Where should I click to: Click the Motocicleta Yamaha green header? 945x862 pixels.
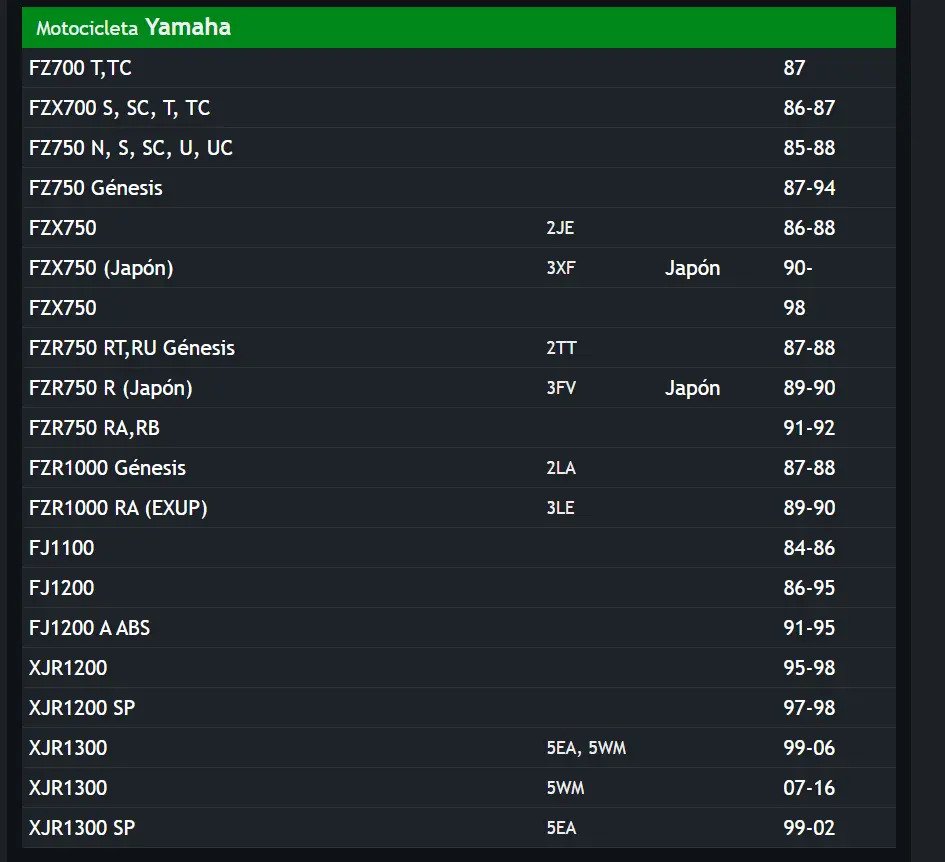459,28
